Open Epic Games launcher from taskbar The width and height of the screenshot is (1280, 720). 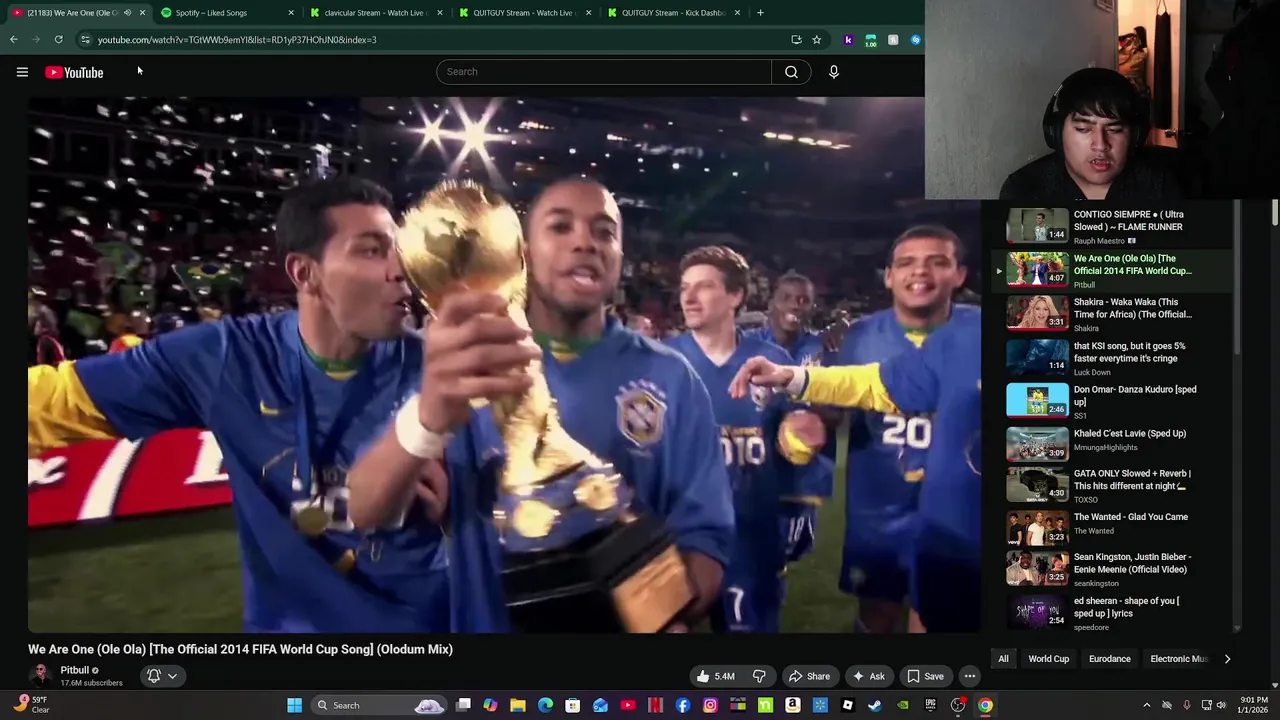pyautogui.click(x=930, y=705)
